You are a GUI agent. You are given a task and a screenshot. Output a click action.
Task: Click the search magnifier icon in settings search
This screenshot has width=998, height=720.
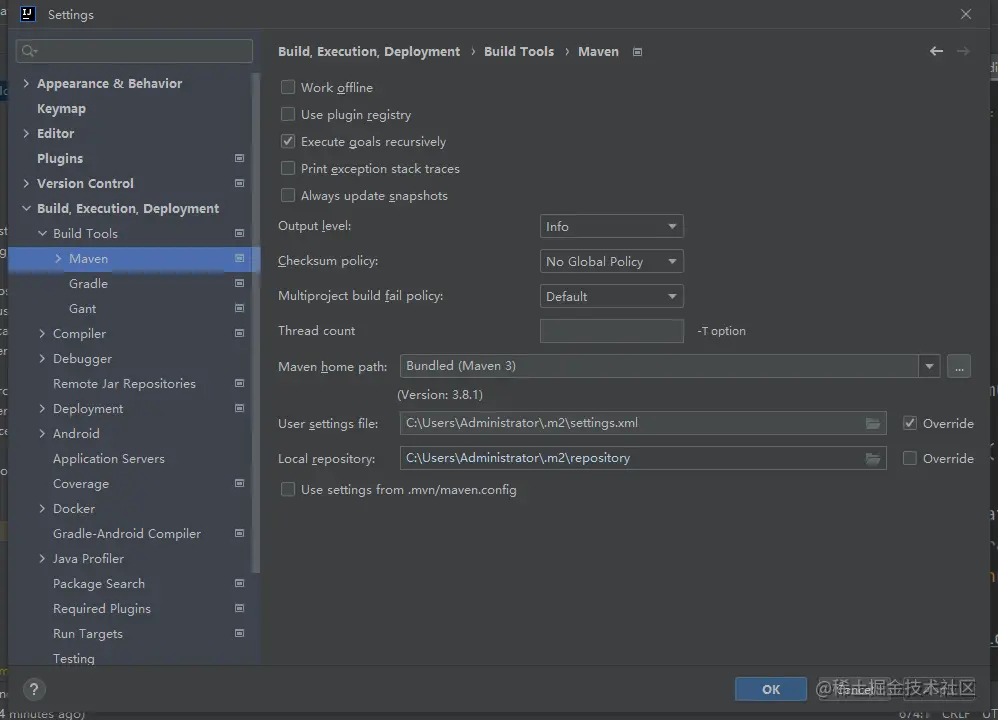29,51
